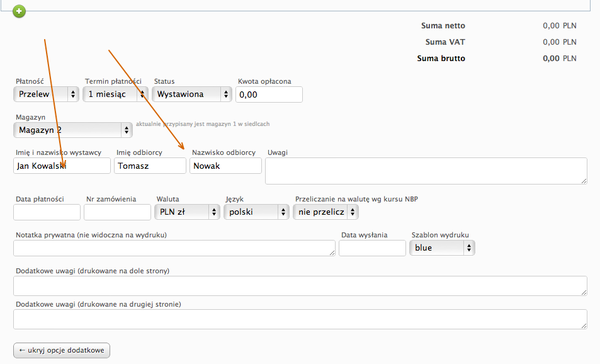
Task: Click the Imię i nazwisko wystawcy field
Action: pyautogui.click(x=62, y=166)
